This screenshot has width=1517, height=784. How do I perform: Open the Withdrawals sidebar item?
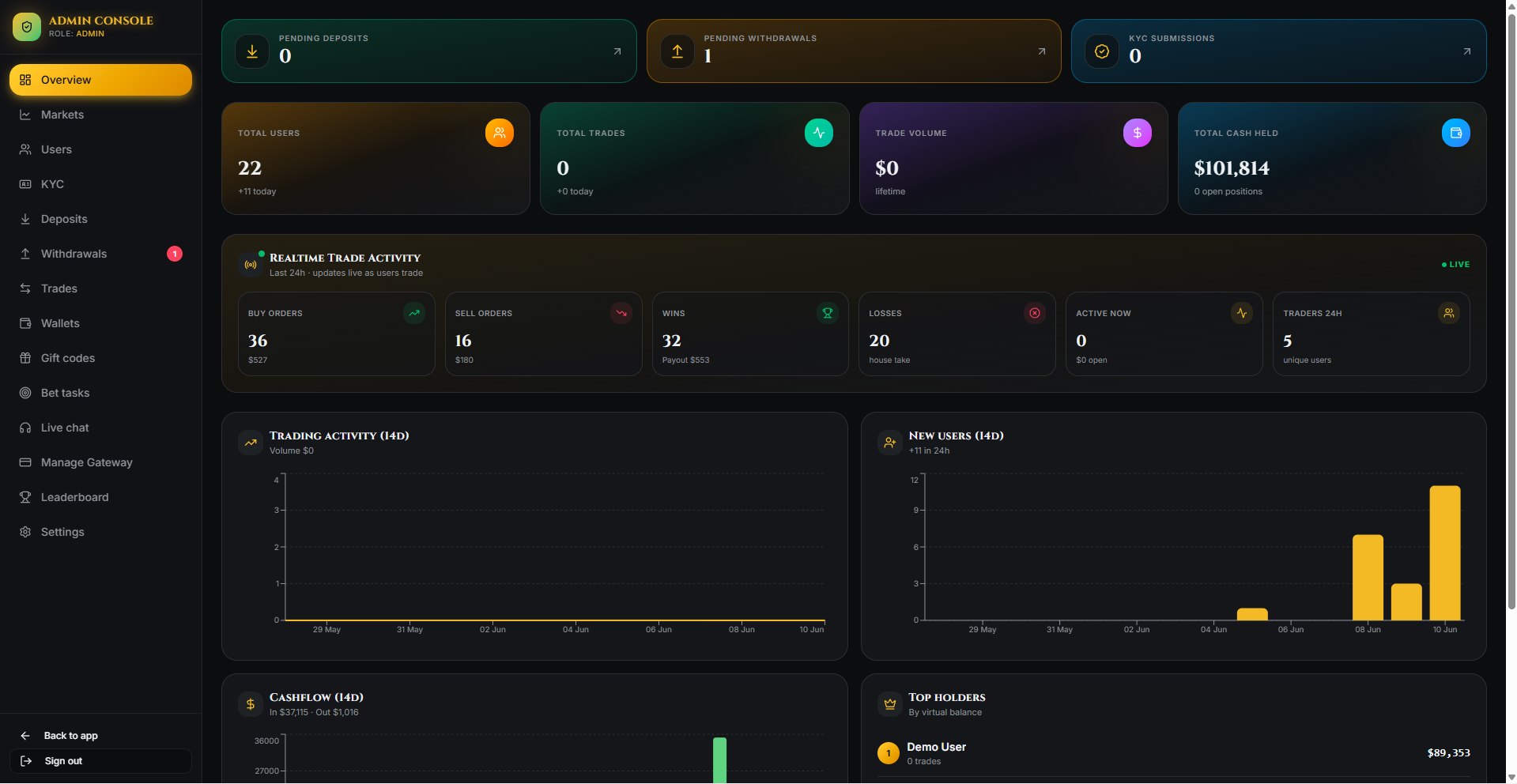(100, 254)
